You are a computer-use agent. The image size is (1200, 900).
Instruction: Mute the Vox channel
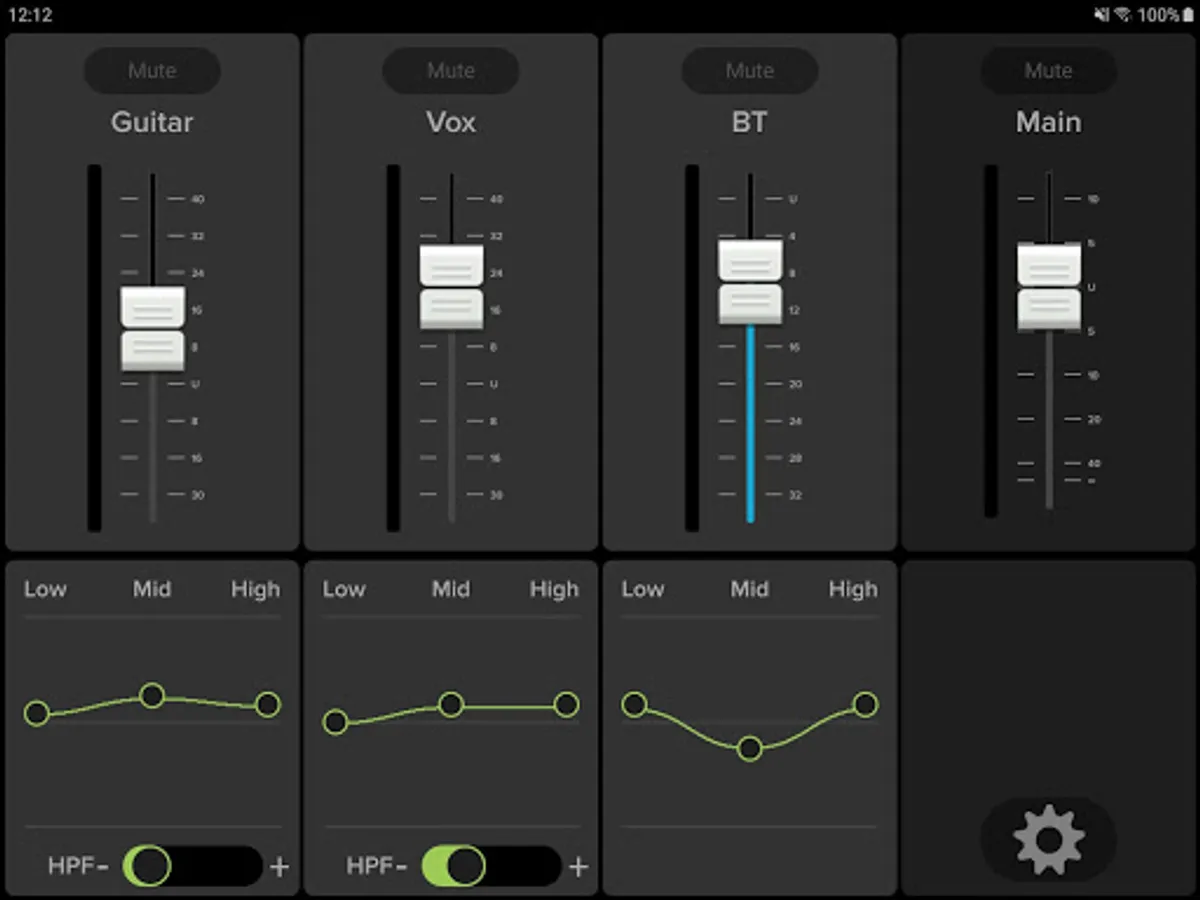451,71
